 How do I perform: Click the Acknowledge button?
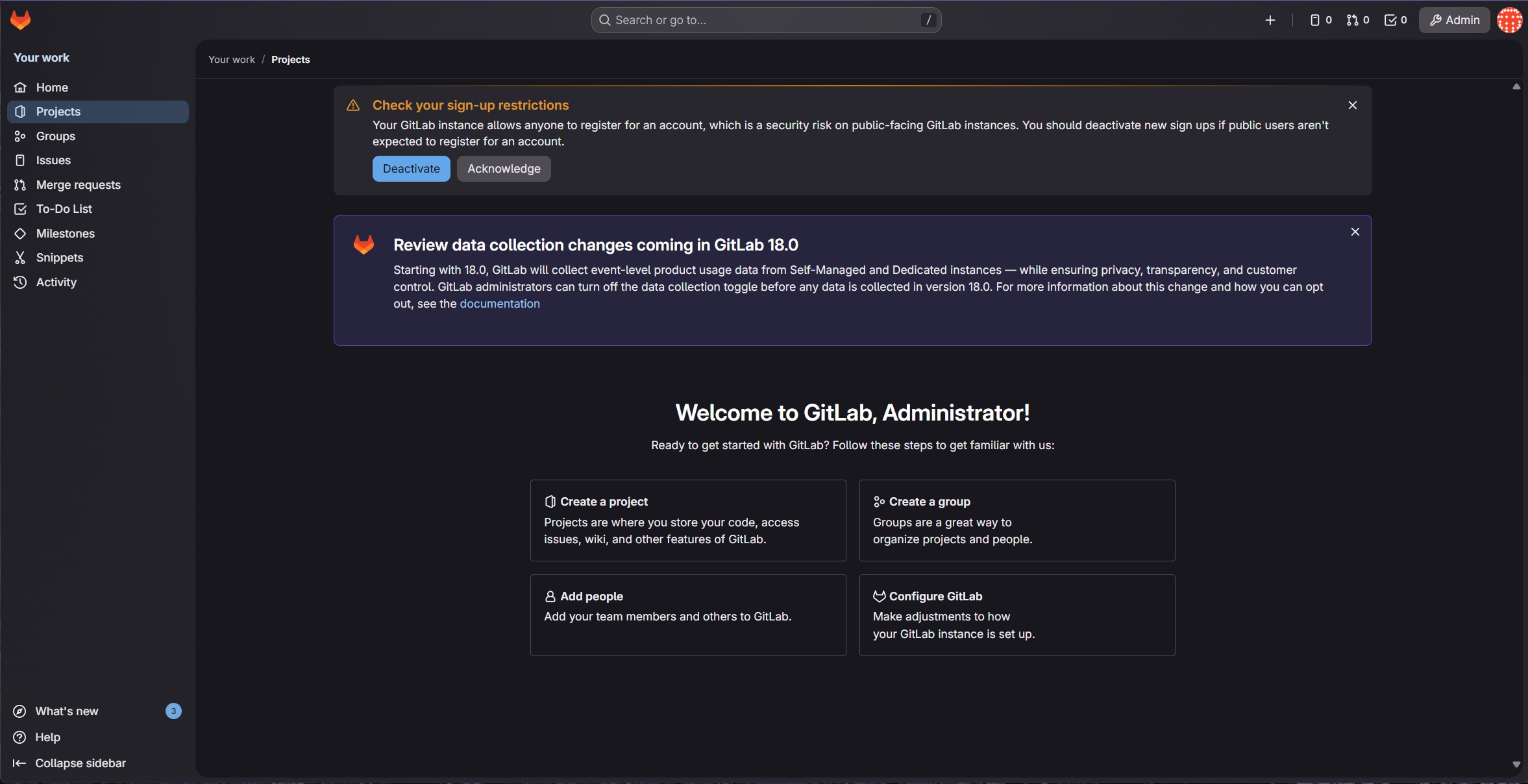coord(504,169)
